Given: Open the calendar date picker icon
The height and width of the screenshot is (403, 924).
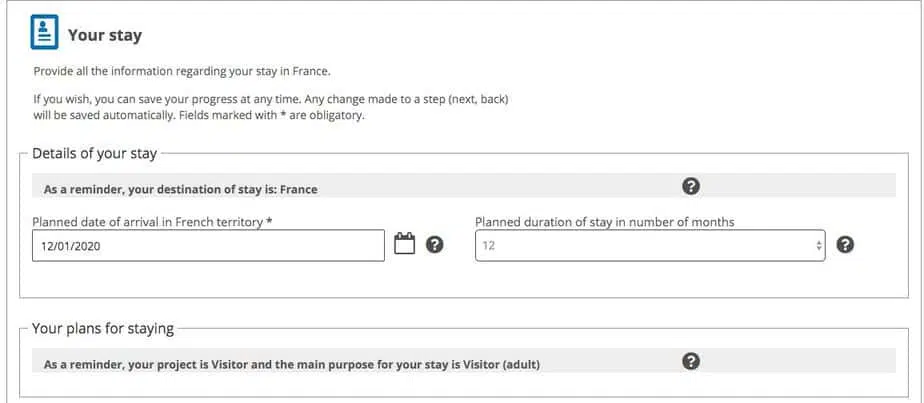Looking at the screenshot, I should [x=404, y=244].
